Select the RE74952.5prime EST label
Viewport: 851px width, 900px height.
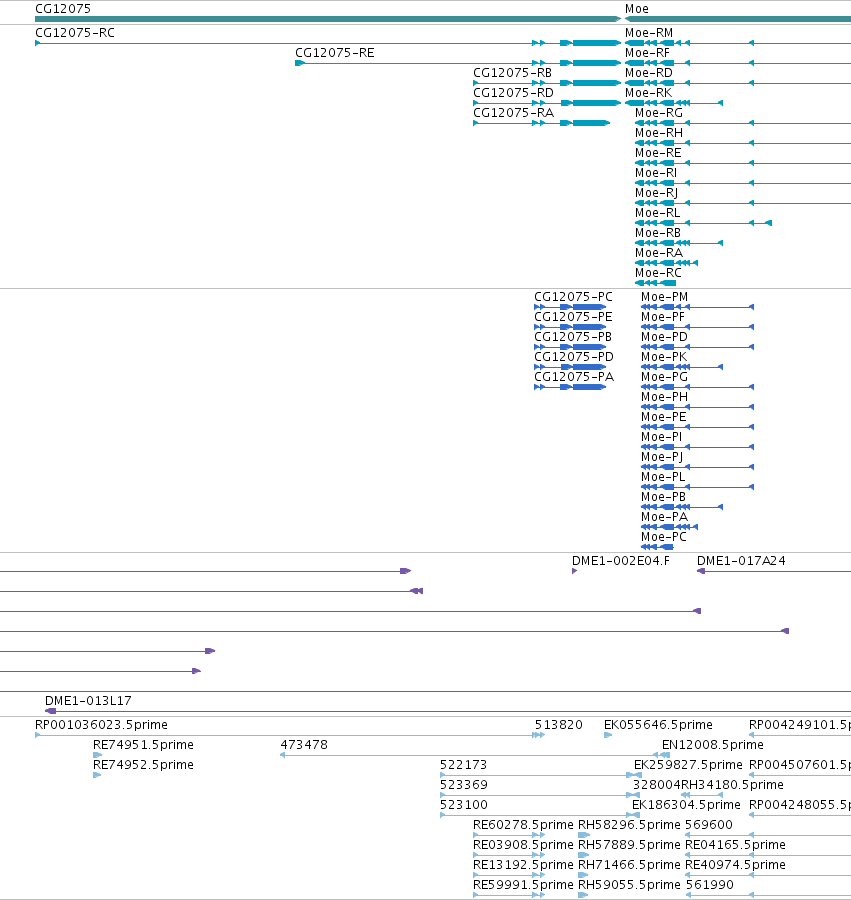click(x=143, y=765)
